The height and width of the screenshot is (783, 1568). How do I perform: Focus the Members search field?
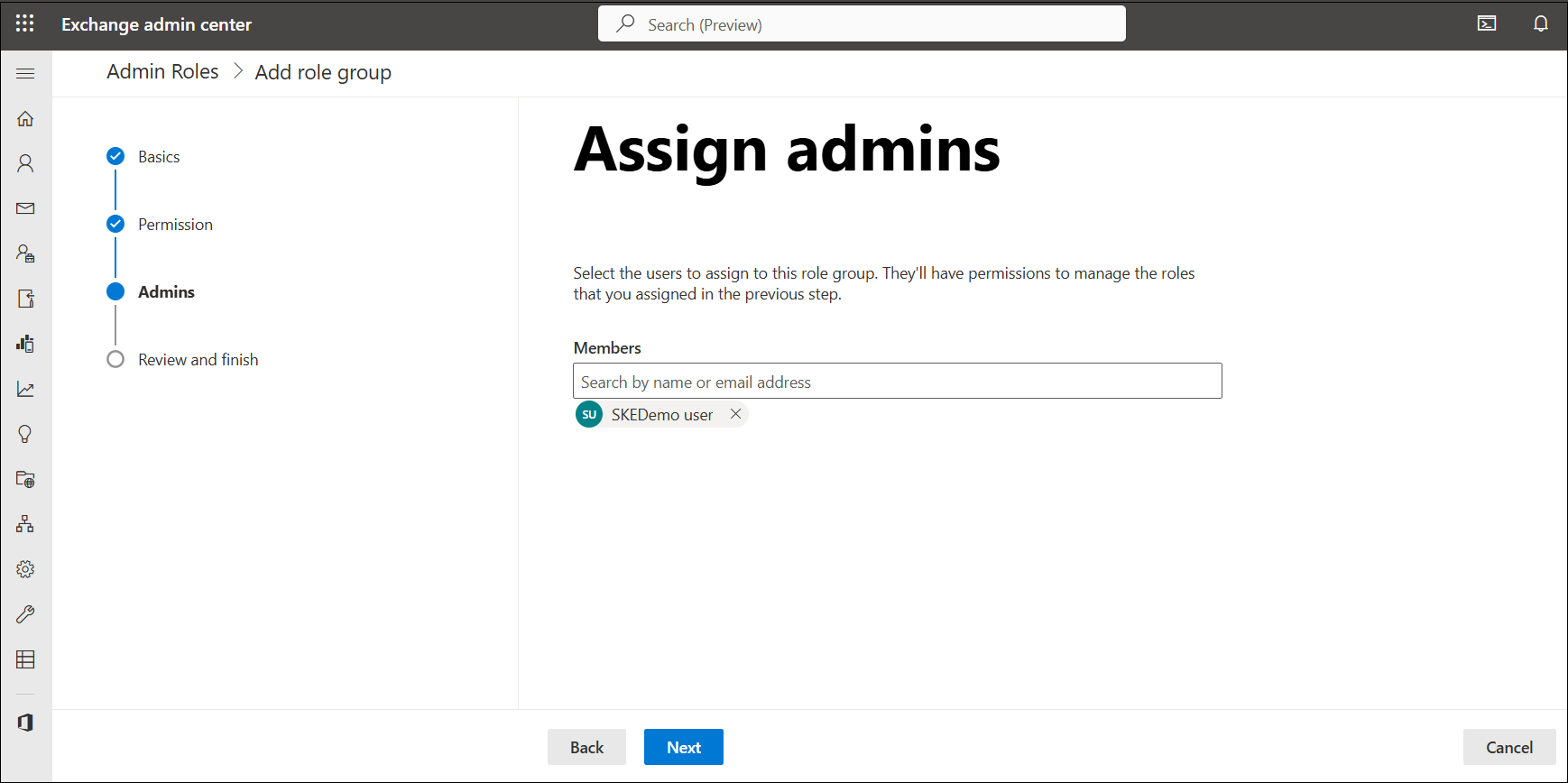pyautogui.click(x=897, y=382)
